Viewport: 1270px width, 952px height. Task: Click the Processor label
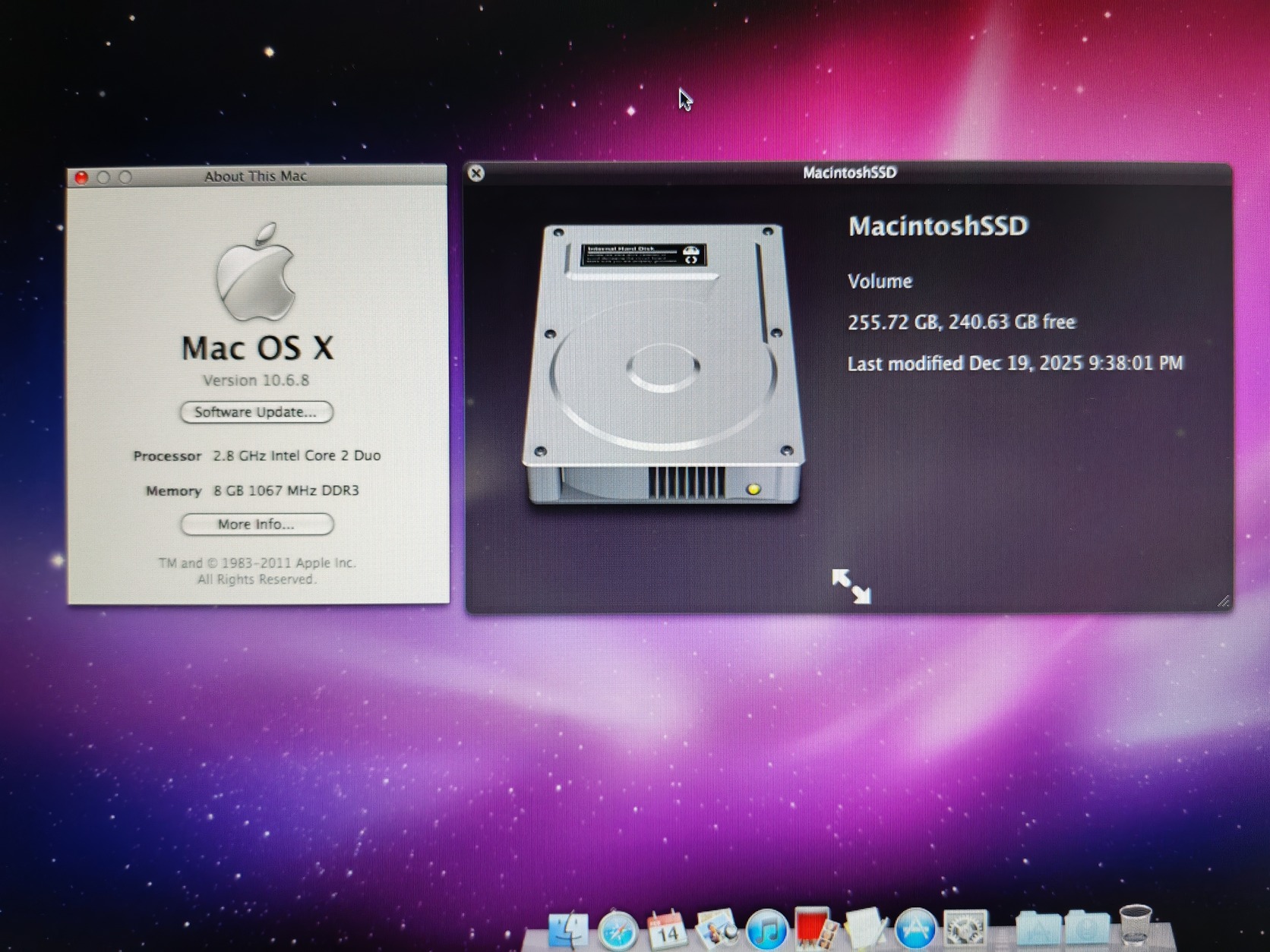(x=167, y=456)
